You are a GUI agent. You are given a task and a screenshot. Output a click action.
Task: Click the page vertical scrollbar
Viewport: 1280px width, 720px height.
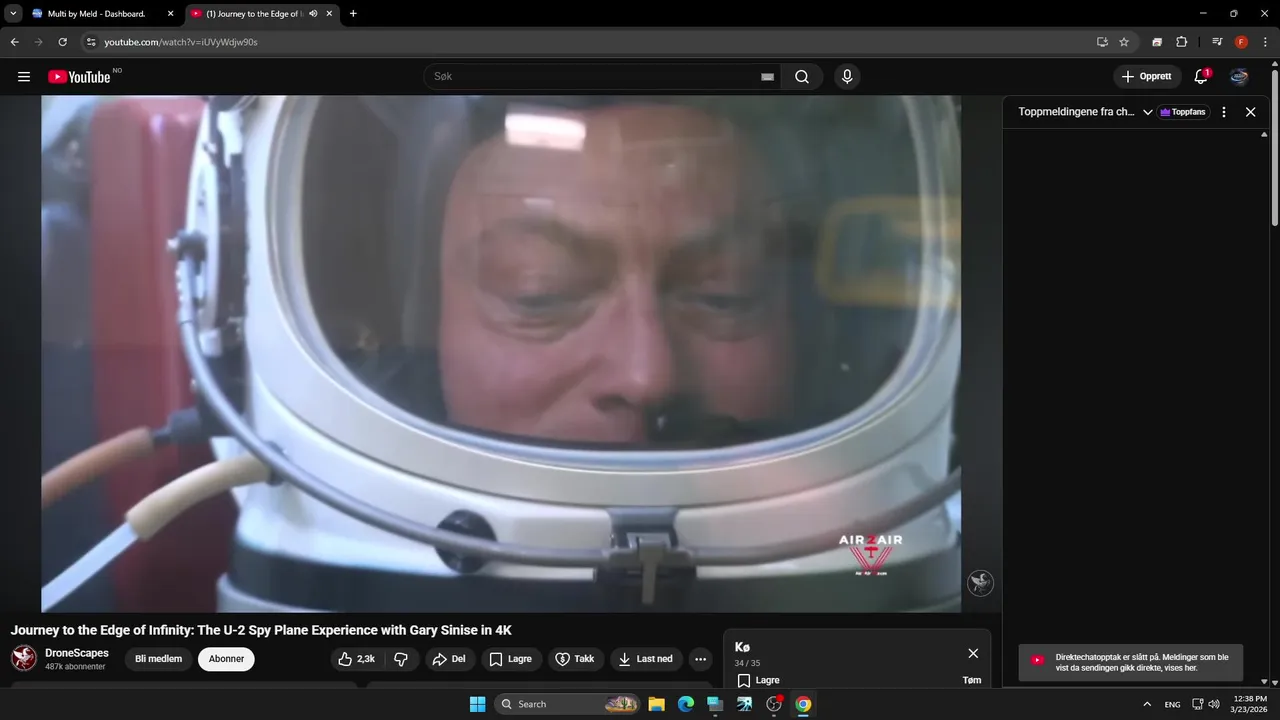(1275, 148)
